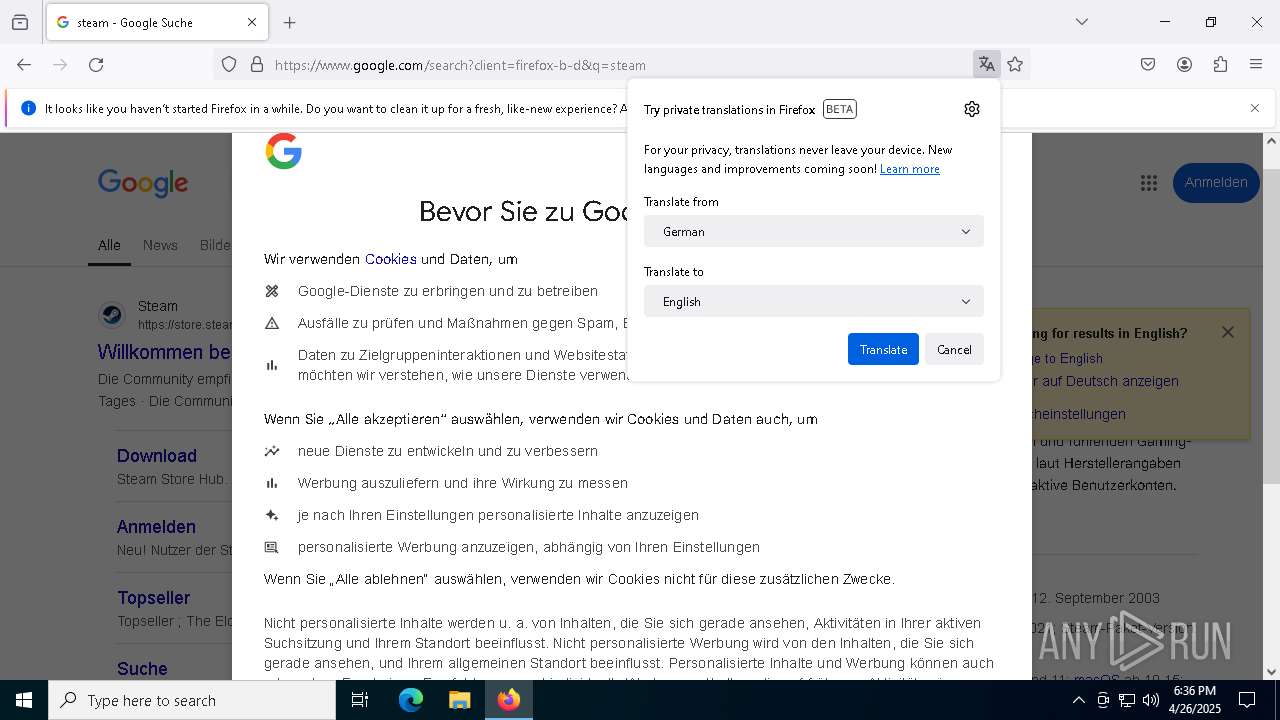Open the Cookies link in consent dialog
Viewport: 1280px width, 720px height.
(391, 259)
